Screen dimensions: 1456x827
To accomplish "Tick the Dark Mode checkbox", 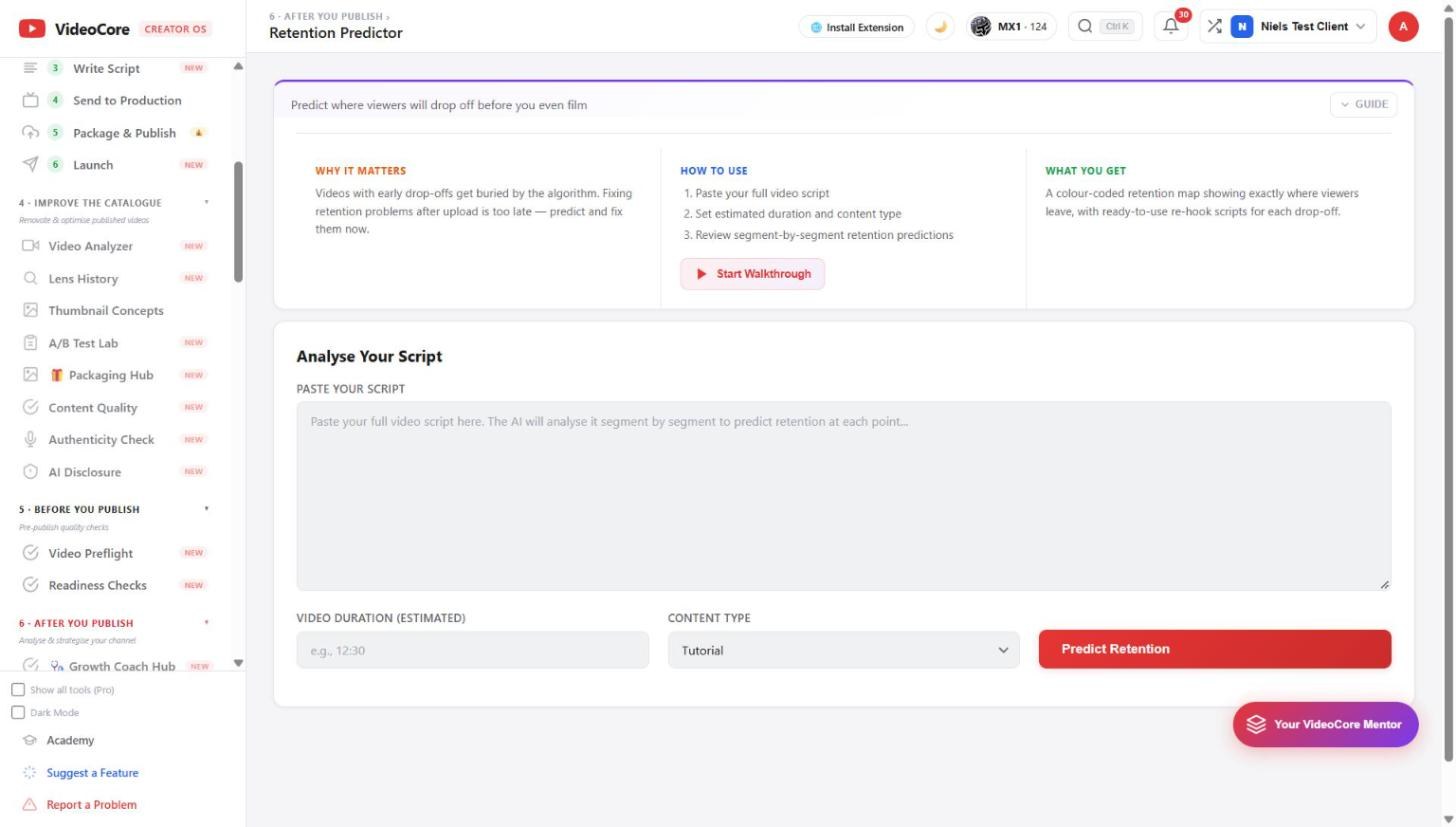I will coord(18,713).
